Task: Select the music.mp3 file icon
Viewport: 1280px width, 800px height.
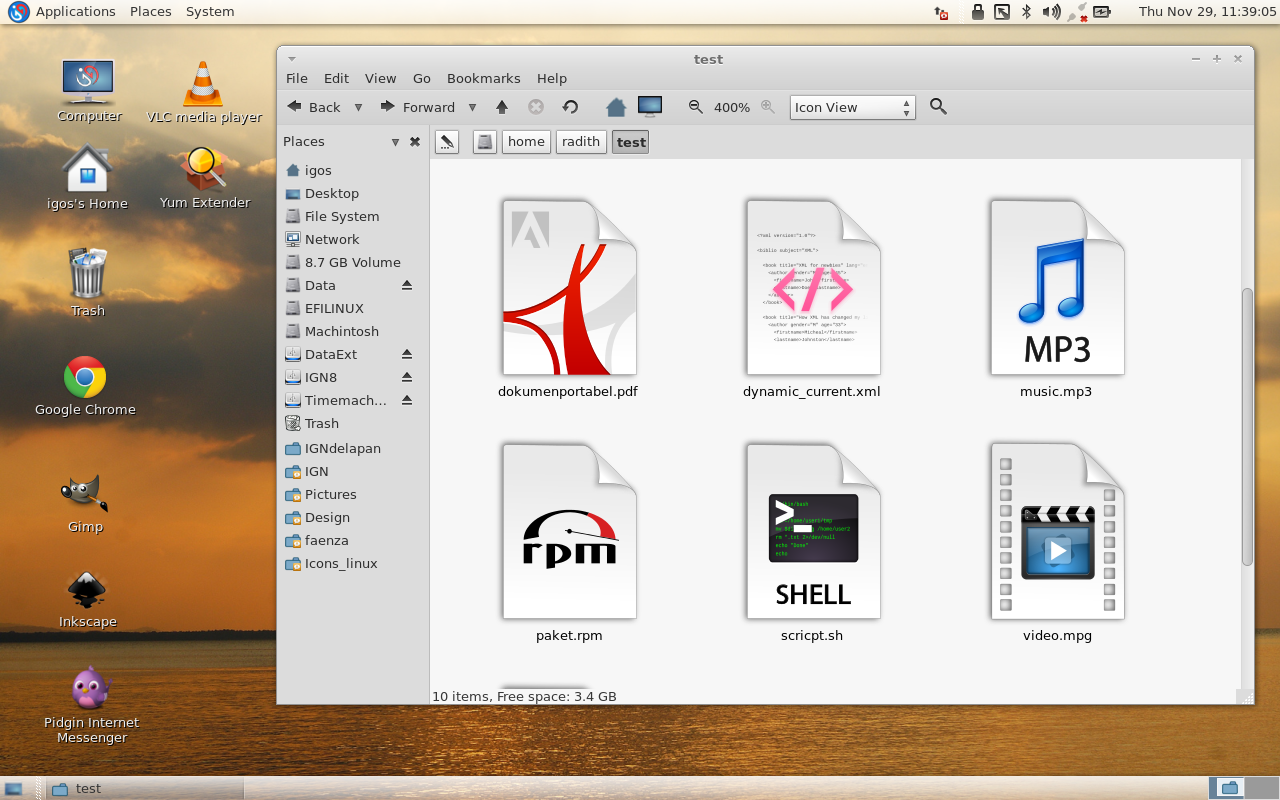Action: pos(1057,287)
